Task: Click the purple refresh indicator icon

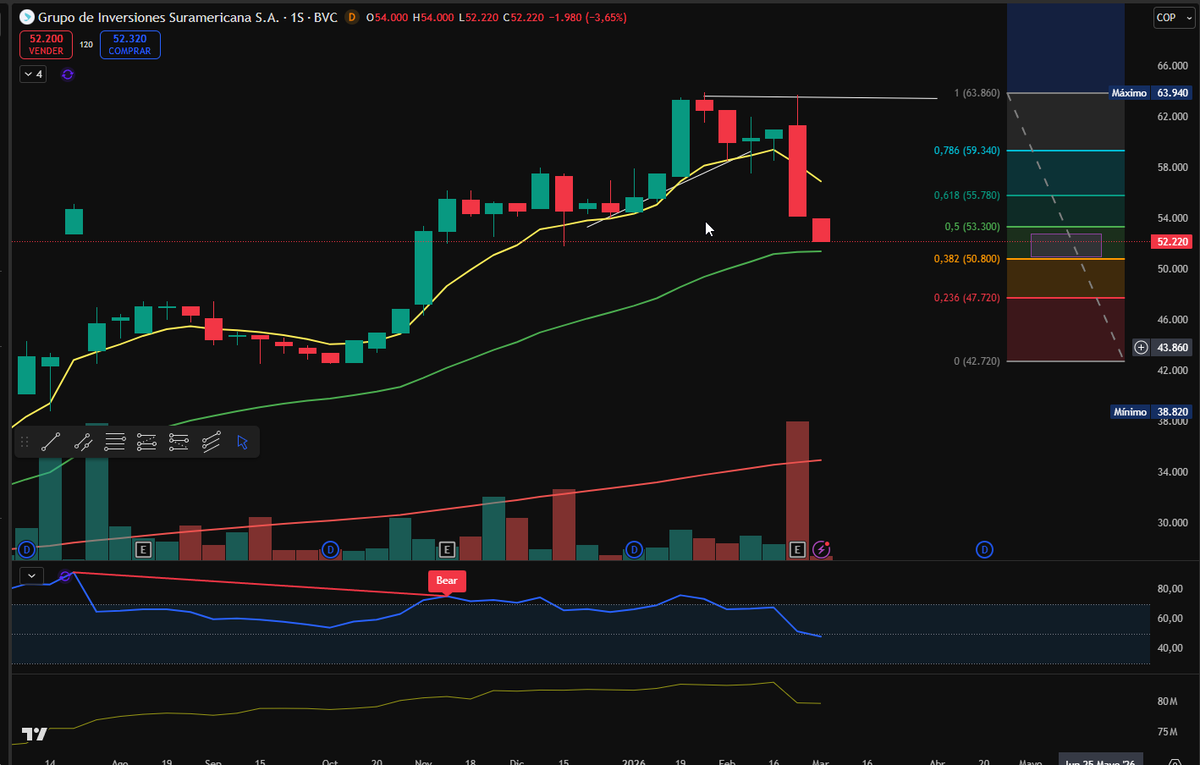Action: coord(67,74)
